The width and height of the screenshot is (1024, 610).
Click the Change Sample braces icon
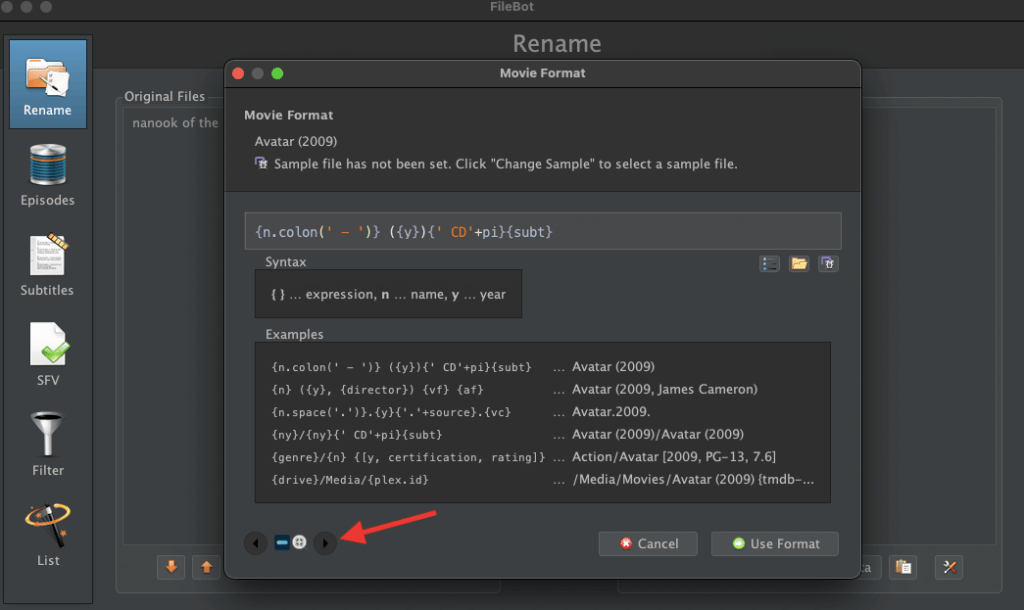point(828,264)
